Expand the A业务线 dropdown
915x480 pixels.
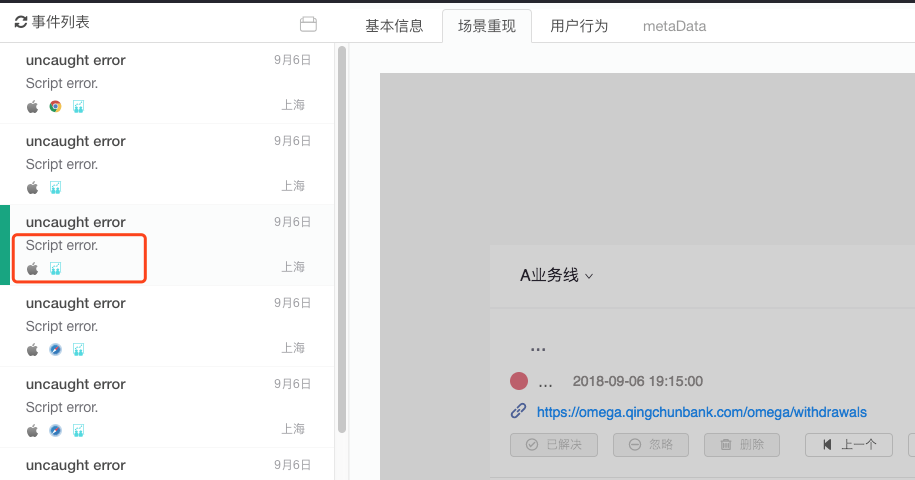click(557, 275)
